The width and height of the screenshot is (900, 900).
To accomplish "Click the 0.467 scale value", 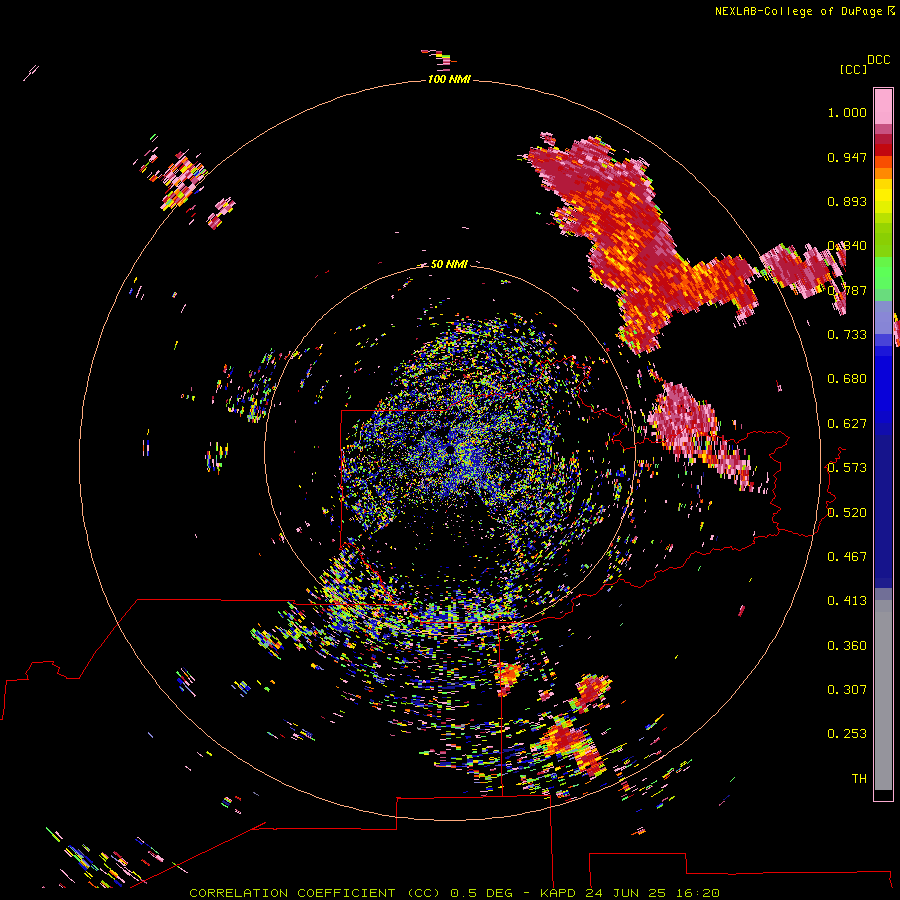I will tap(847, 557).
